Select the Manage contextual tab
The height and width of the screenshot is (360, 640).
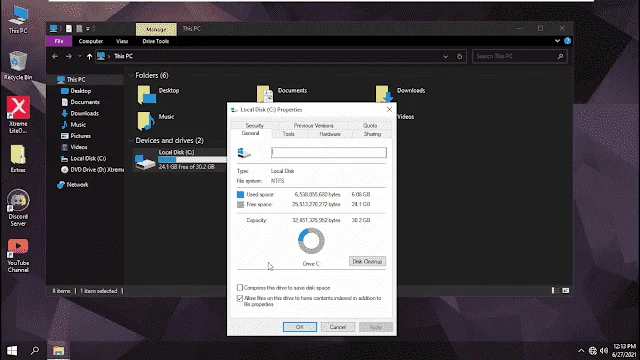point(156,29)
